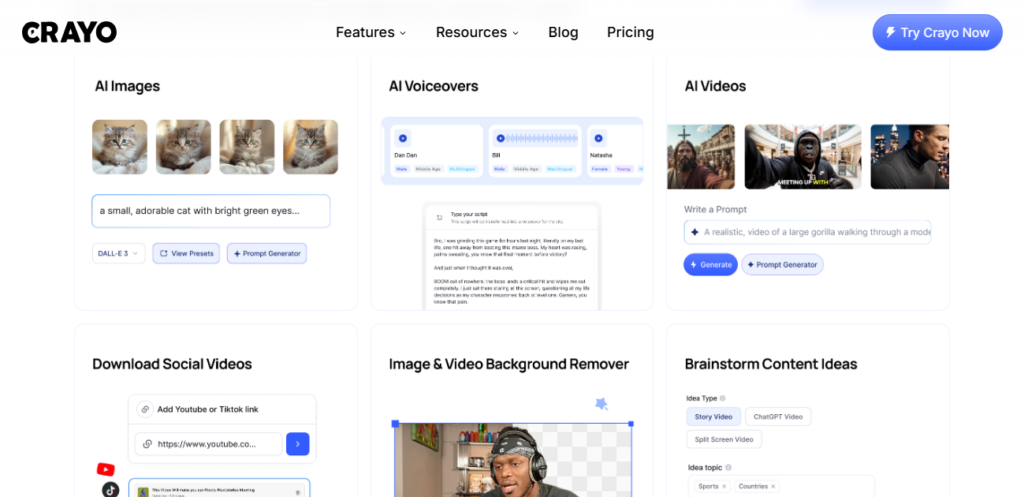This screenshot has height=497, width=1024.
Task: Click the YouTube icon
Action: pyautogui.click(x=105, y=469)
